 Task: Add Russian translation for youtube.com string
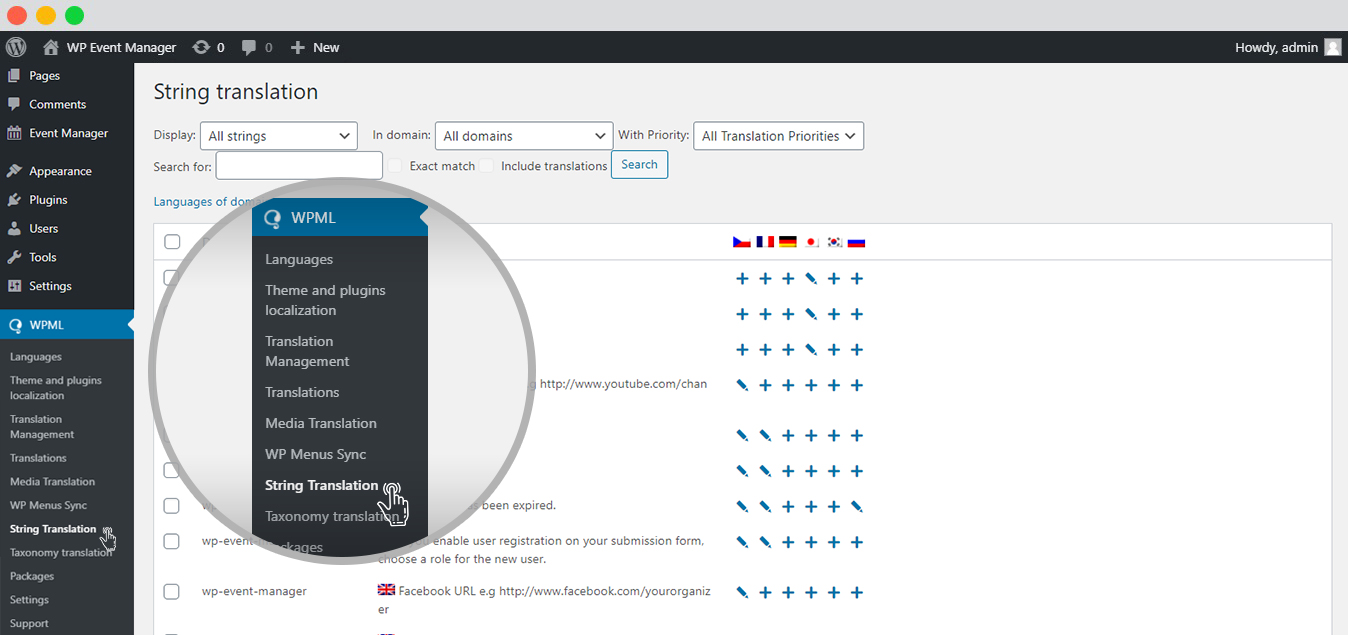click(856, 385)
